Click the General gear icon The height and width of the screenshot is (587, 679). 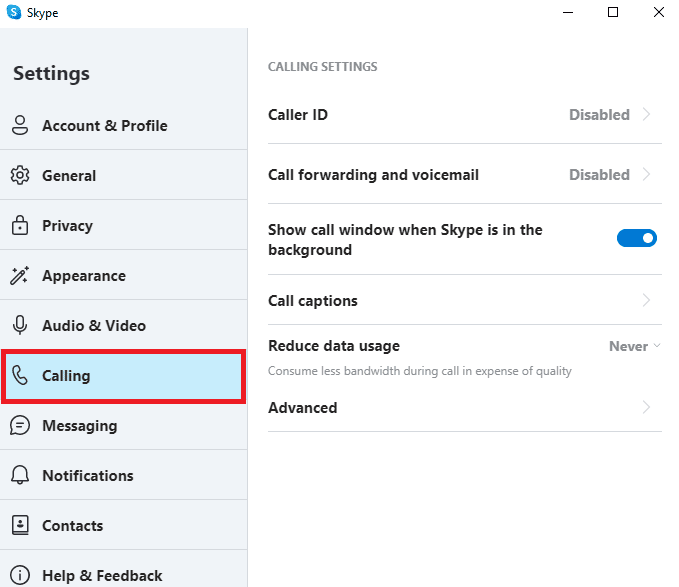20,175
